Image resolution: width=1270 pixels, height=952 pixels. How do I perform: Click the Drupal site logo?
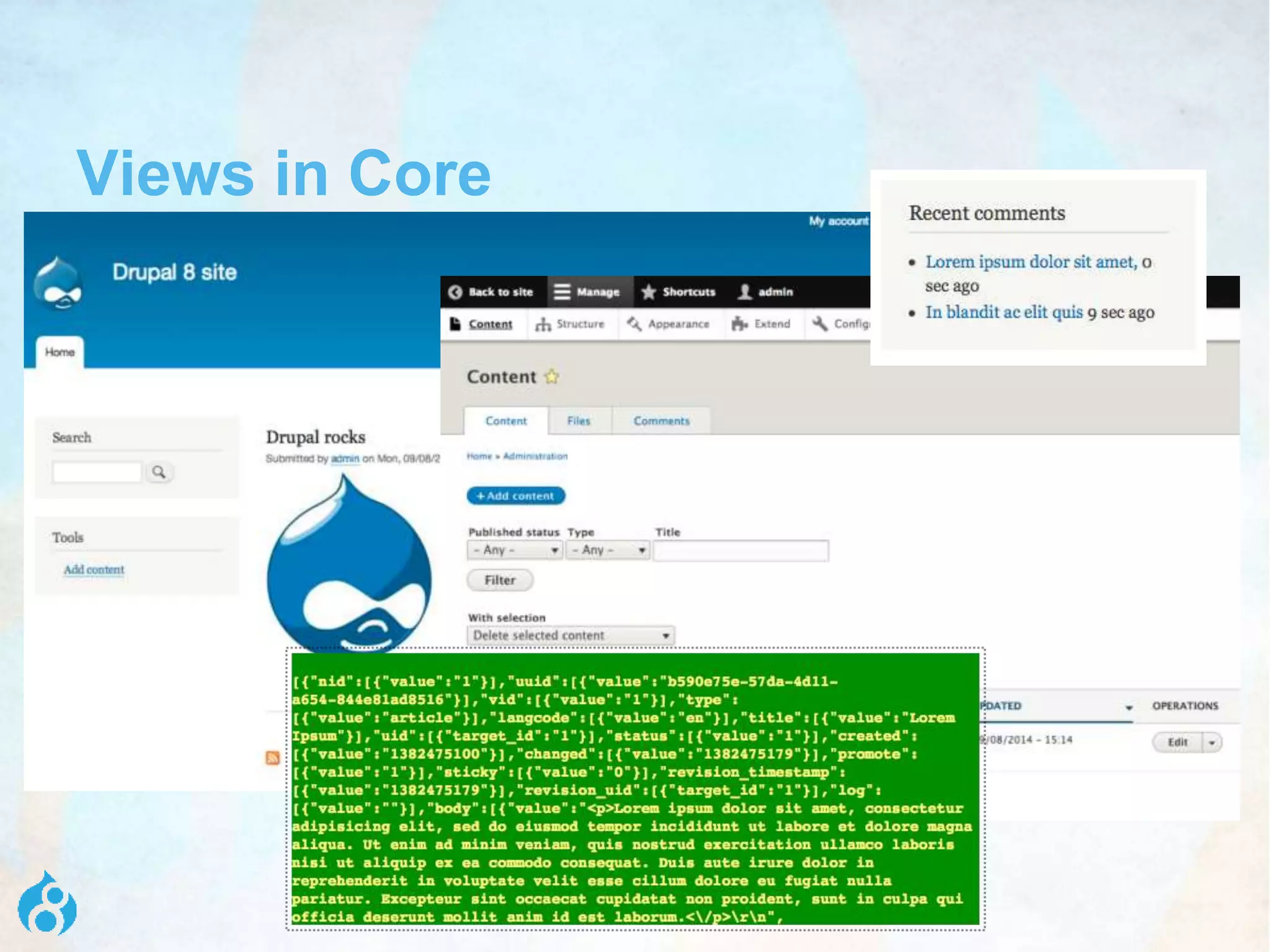tap(58, 283)
